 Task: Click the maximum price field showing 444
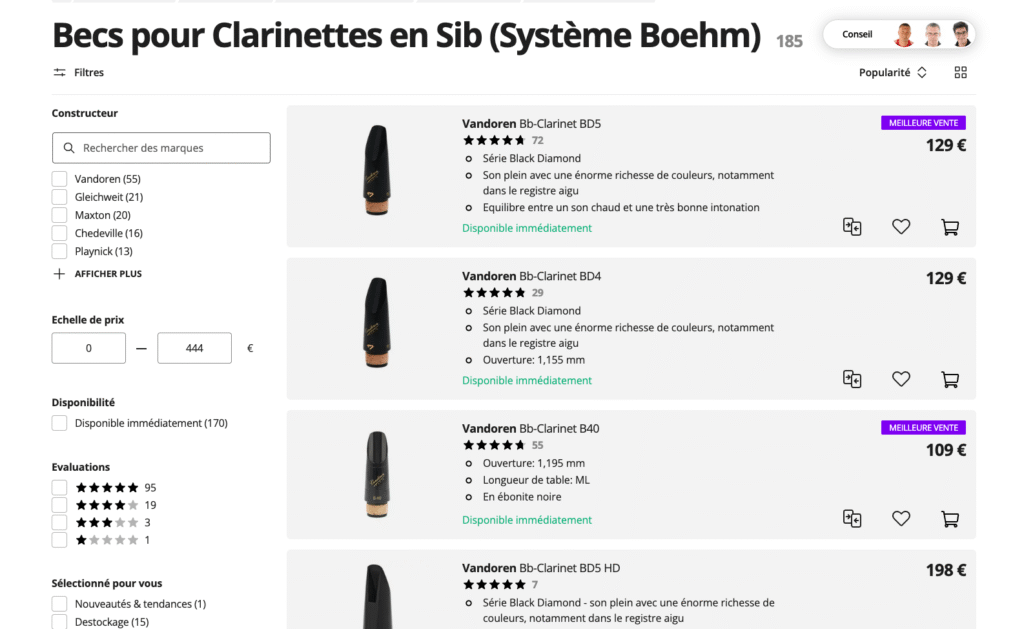click(194, 347)
